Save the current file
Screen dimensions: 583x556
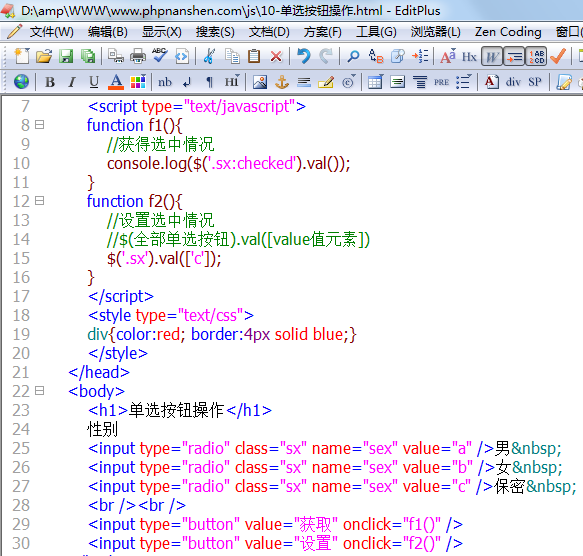(66, 57)
